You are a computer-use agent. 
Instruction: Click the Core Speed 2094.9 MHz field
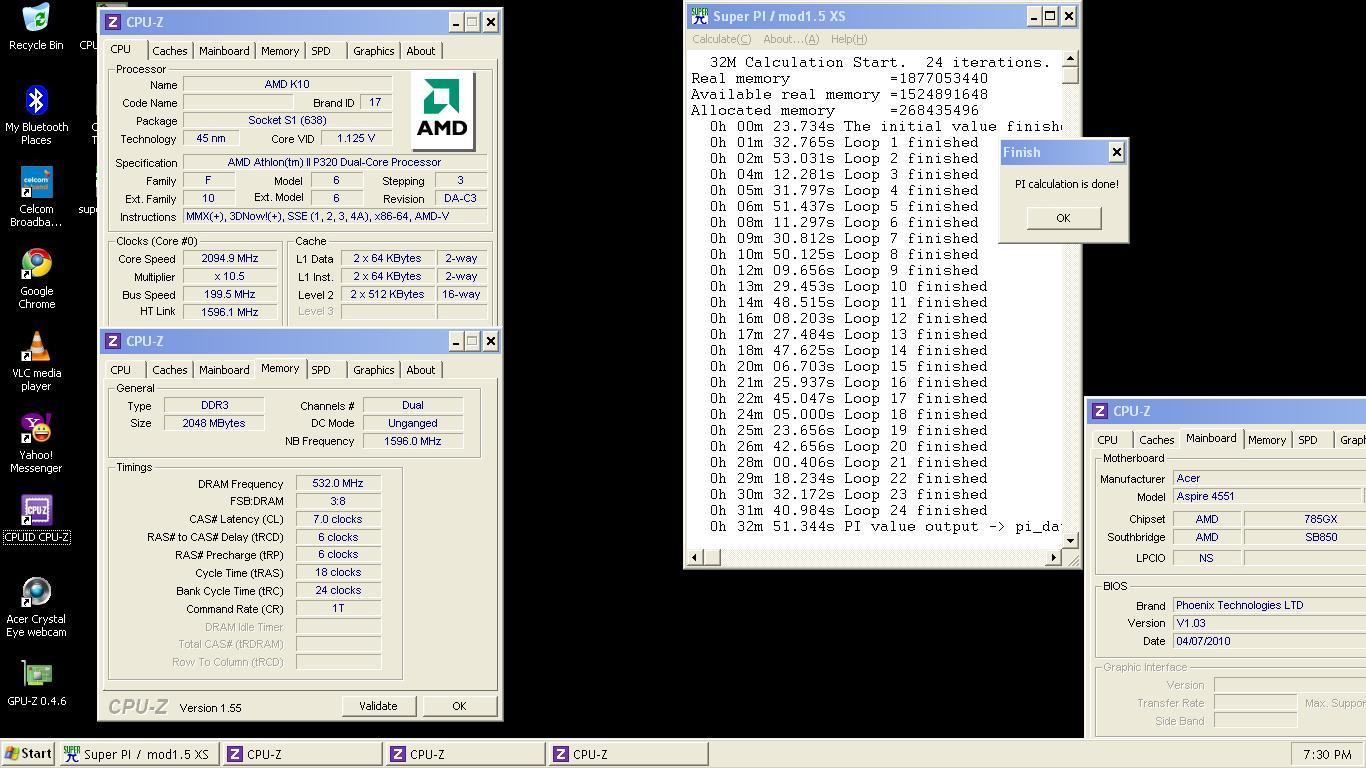[229, 258]
